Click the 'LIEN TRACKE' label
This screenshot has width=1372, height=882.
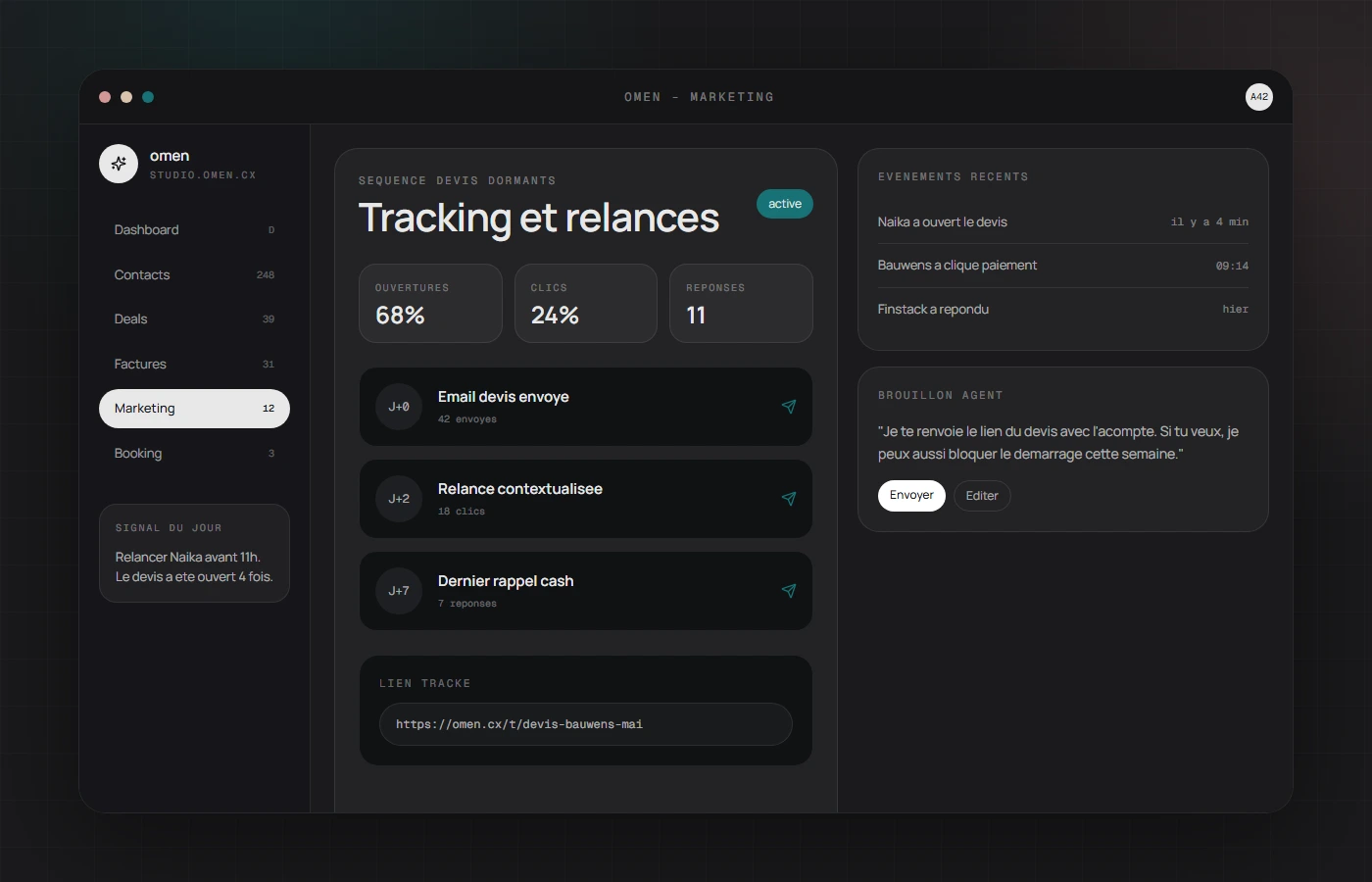click(x=425, y=684)
